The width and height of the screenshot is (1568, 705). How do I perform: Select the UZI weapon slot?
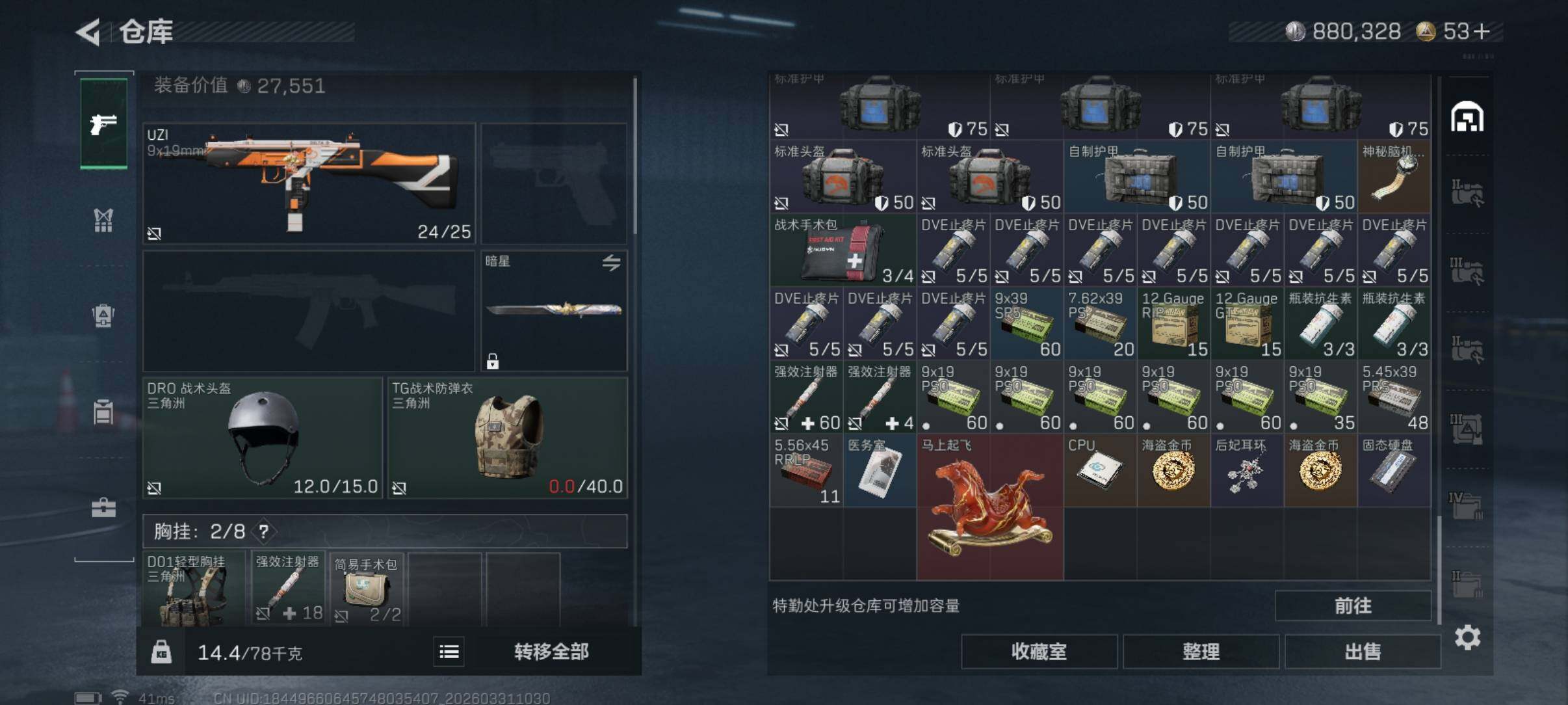click(309, 183)
